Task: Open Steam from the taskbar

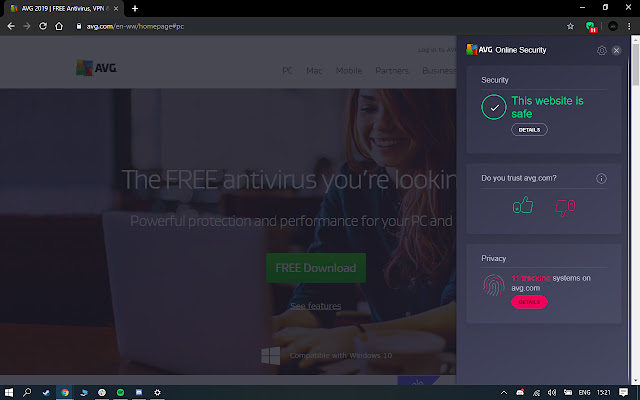Action: click(46, 393)
